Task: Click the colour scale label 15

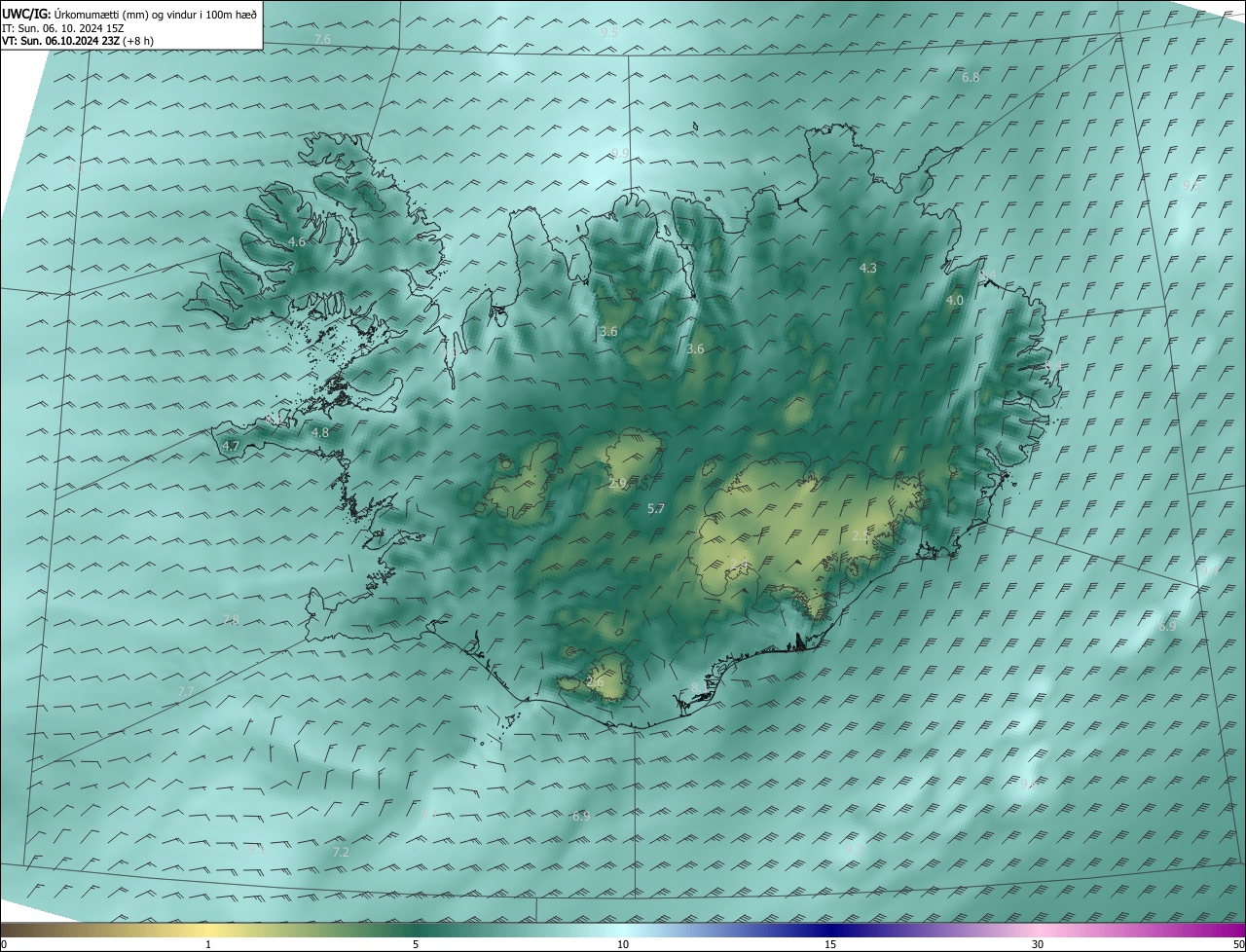Action: coord(830,944)
